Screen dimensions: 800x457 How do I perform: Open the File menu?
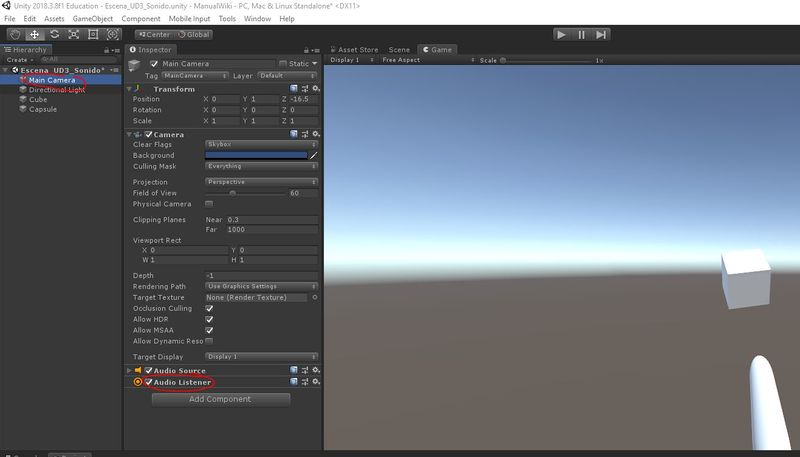[x=10, y=18]
